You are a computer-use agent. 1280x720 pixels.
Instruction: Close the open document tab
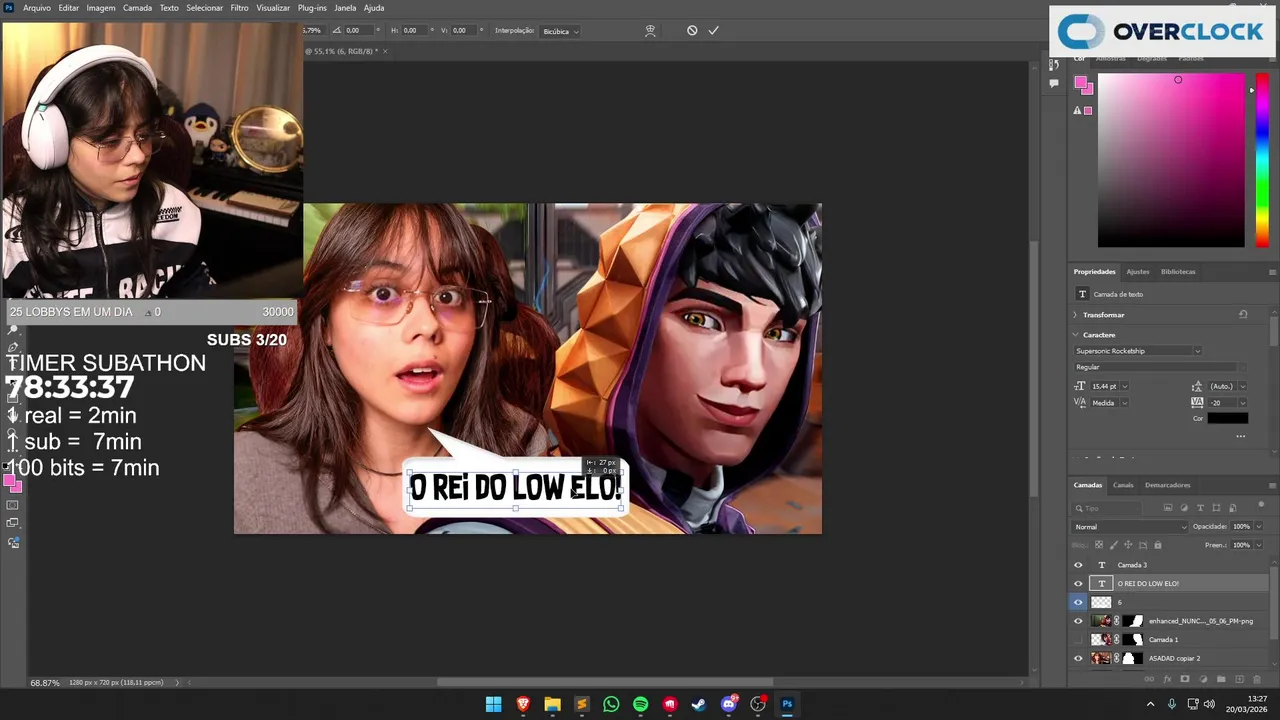(x=385, y=51)
